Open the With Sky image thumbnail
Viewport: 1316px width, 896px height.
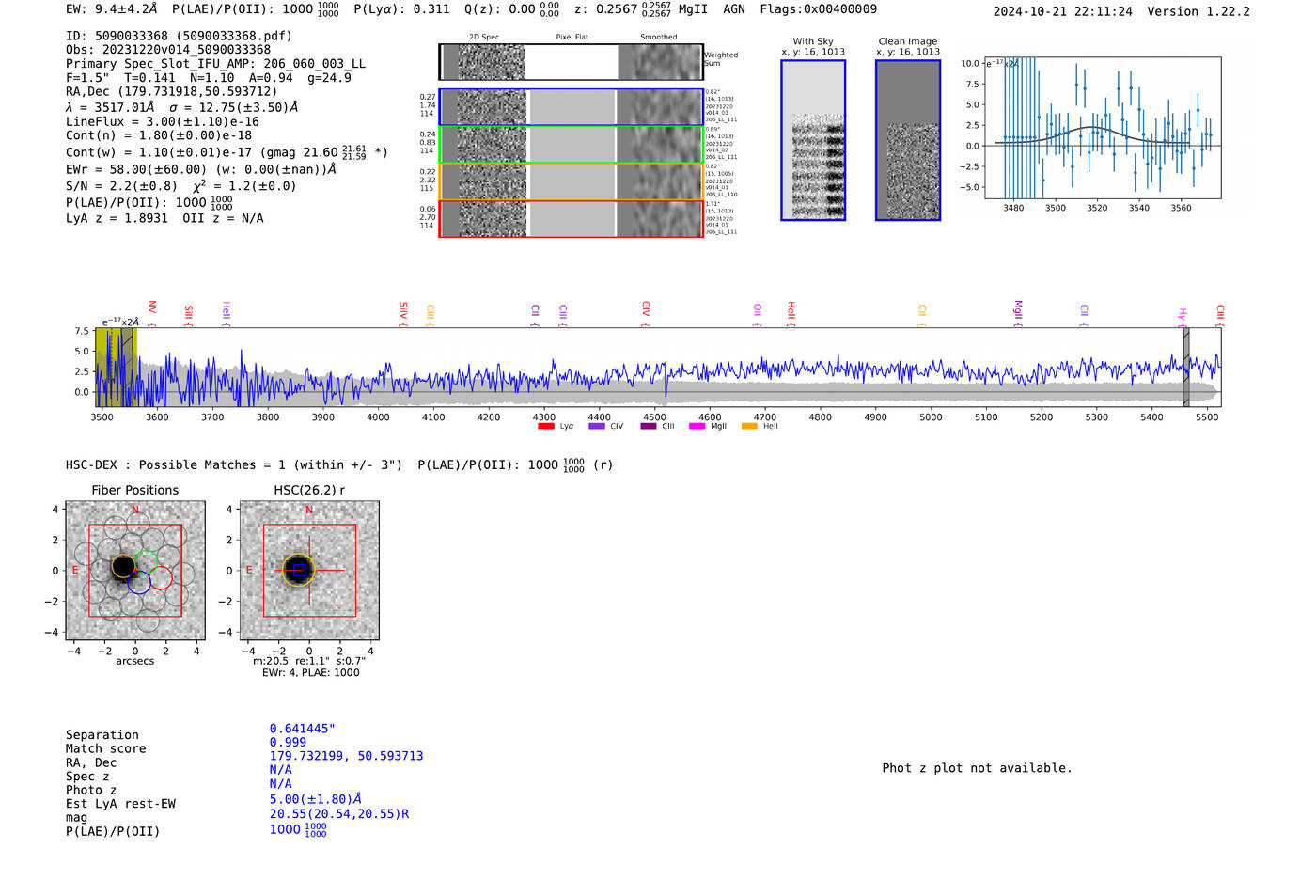[813, 140]
